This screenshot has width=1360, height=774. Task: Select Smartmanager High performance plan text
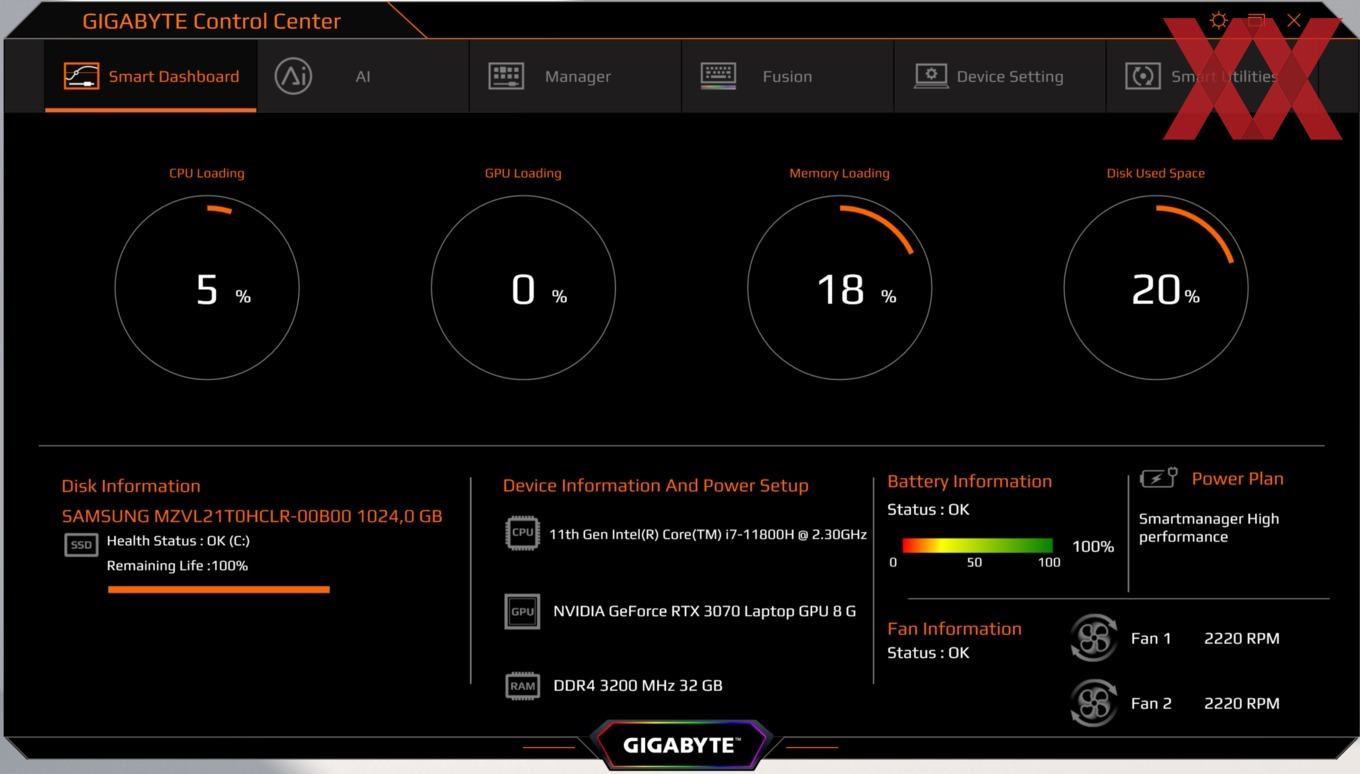point(1209,528)
